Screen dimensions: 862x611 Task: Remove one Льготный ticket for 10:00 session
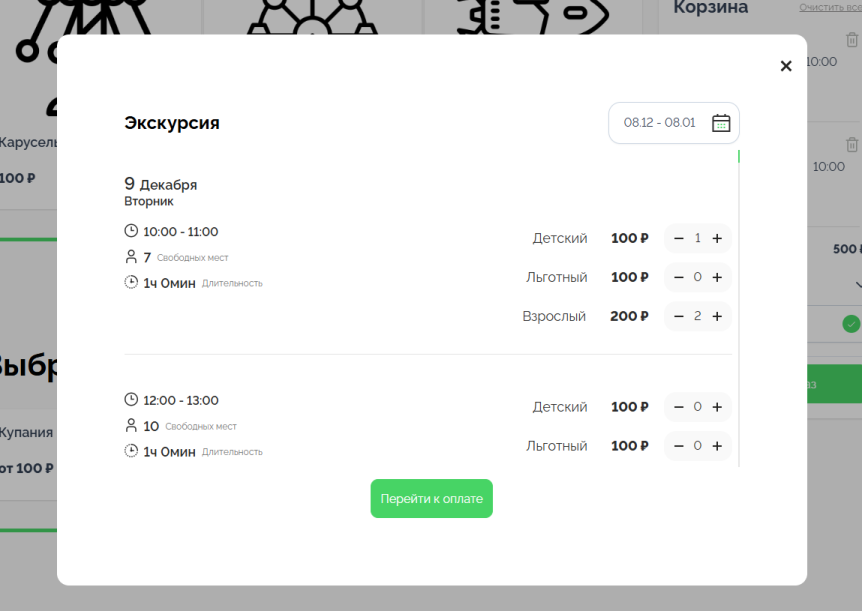pos(679,278)
